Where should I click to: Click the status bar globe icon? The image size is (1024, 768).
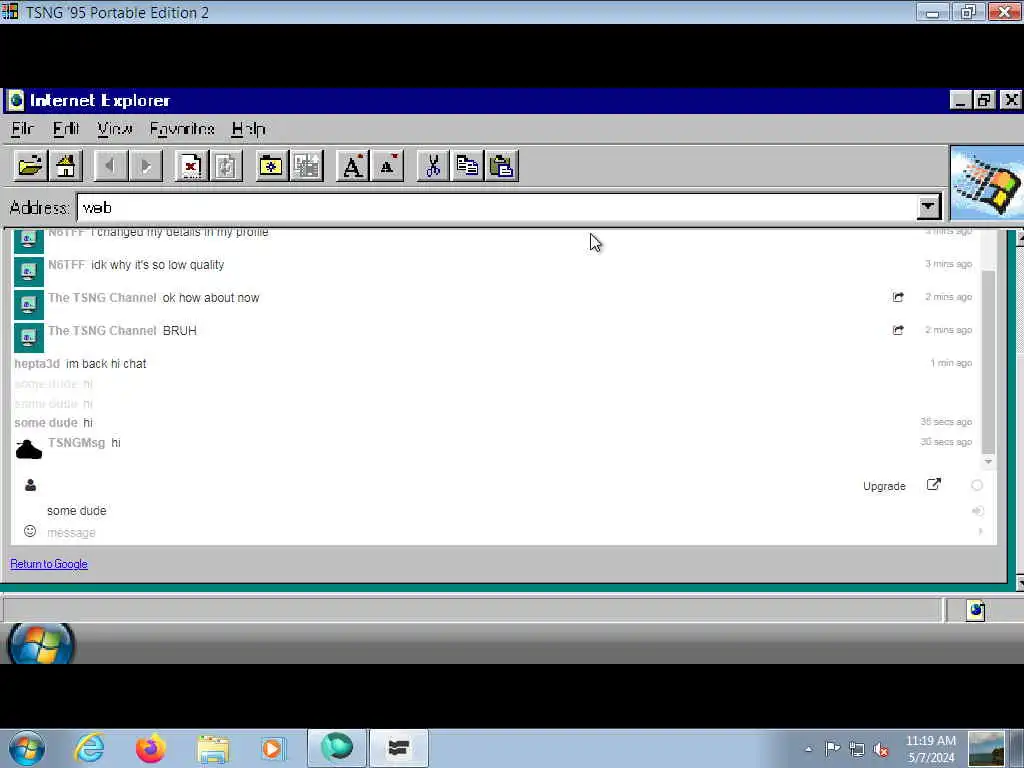[x=976, y=610]
